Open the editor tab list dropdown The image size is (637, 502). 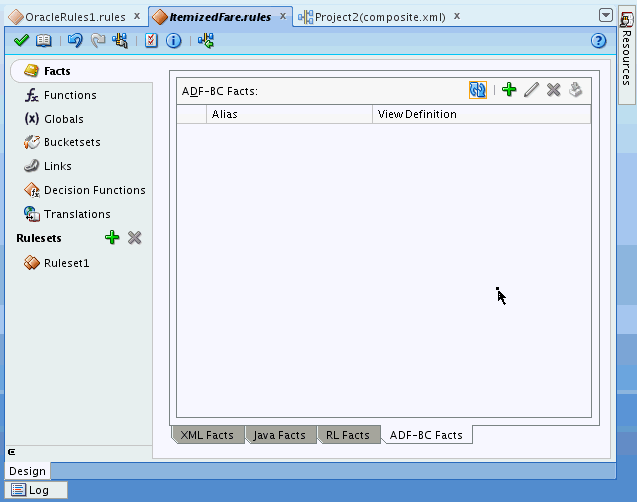coord(606,15)
